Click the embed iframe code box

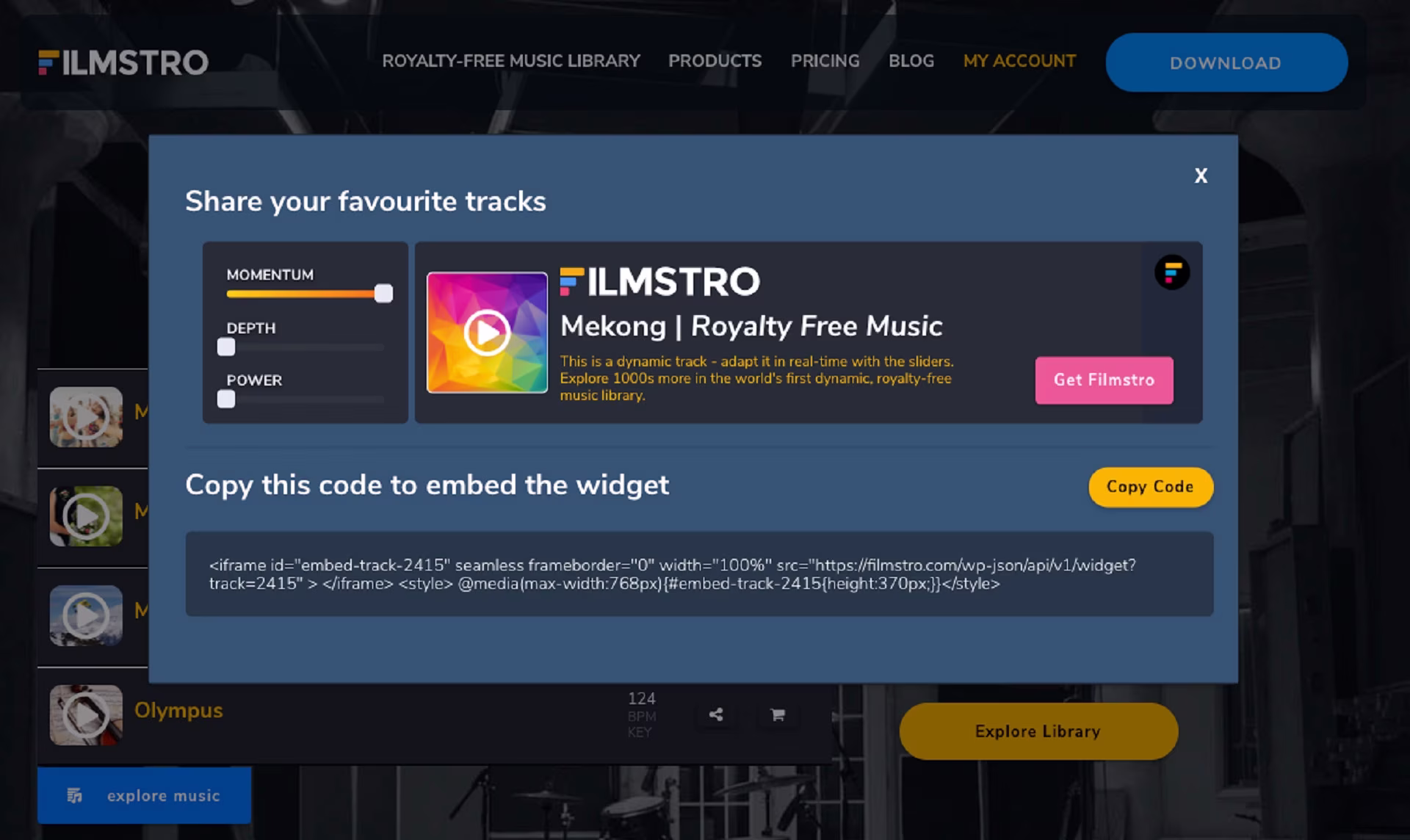(699, 574)
